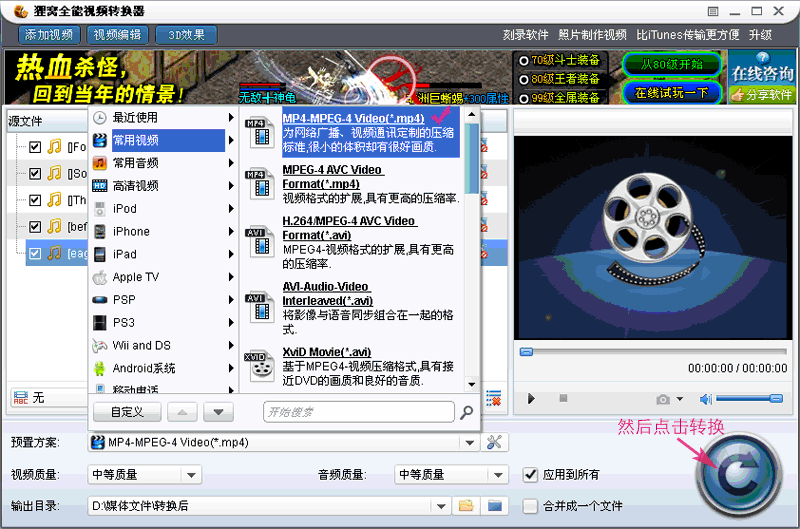Click the Wii and DS gamepad icon

click(x=100, y=345)
